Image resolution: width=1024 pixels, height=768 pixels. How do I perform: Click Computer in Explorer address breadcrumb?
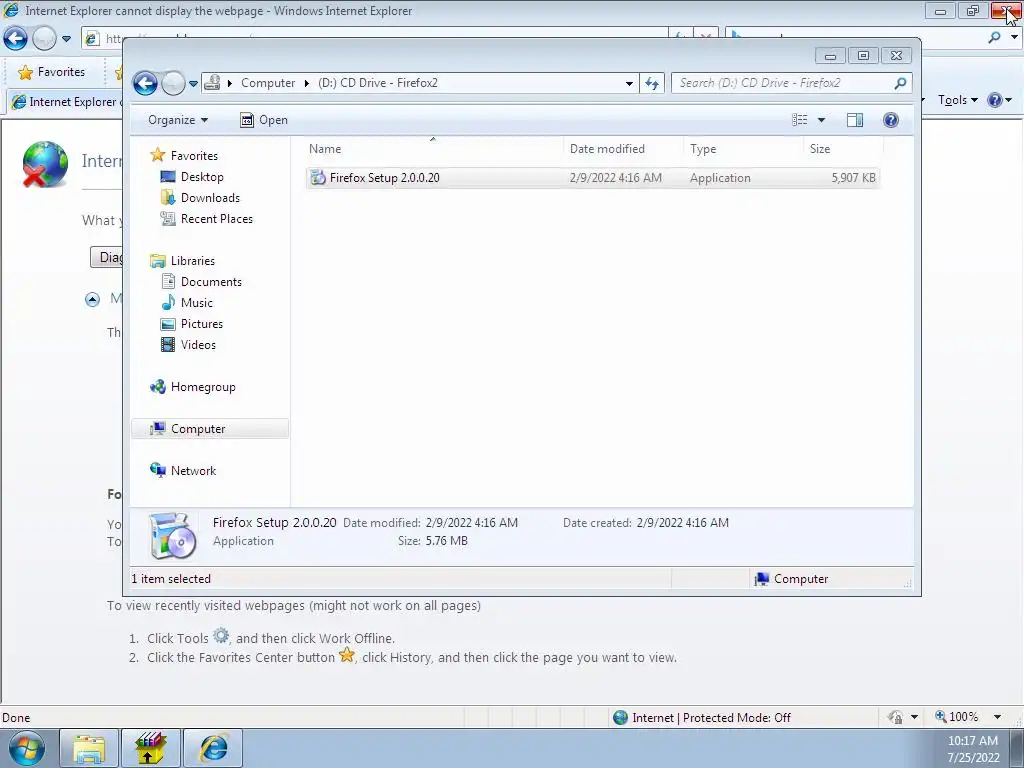point(268,83)
